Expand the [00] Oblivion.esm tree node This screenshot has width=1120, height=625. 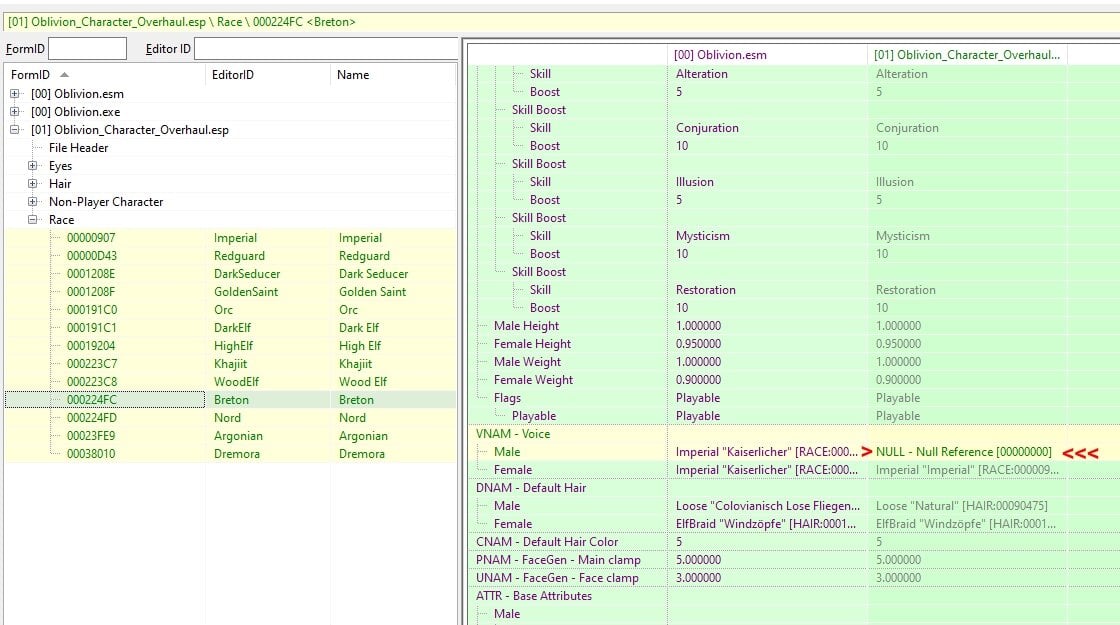coord(14,94)
